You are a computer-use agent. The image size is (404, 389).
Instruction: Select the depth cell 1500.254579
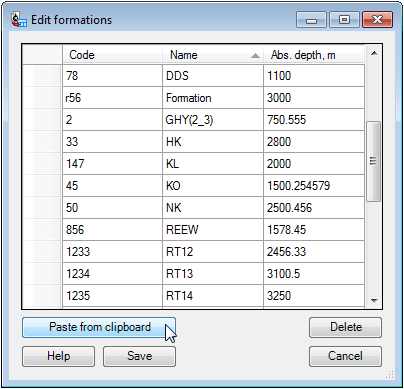pos(314,186)
